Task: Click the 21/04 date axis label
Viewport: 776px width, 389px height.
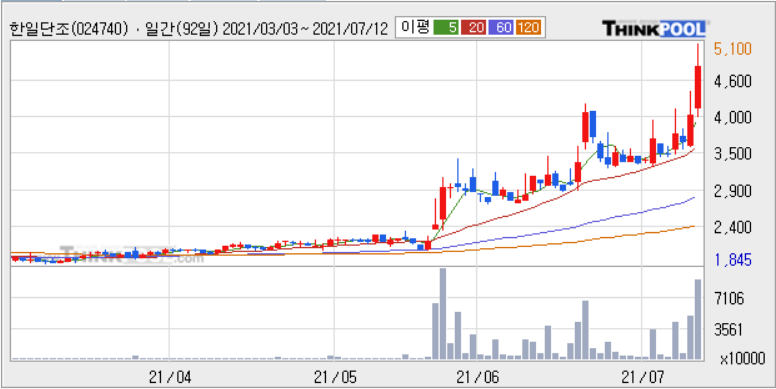Action: [x=170, y=379]
